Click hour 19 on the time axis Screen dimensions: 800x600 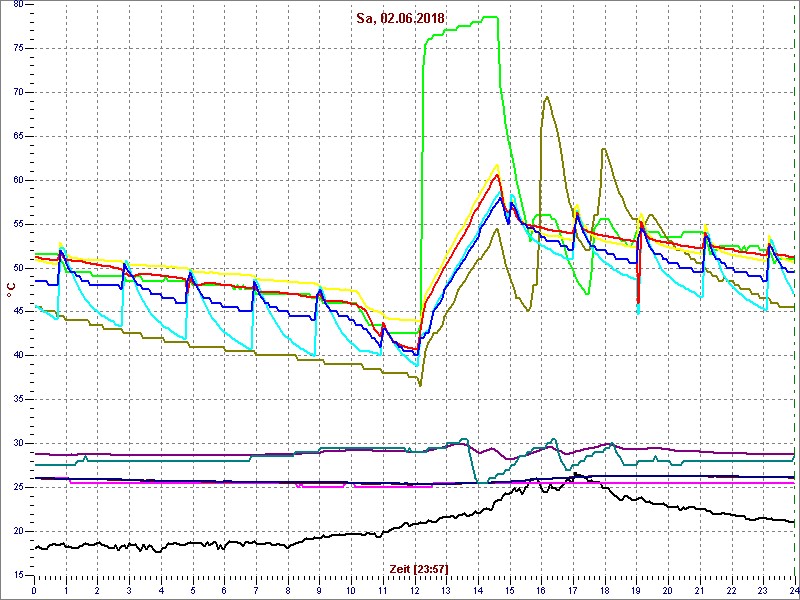[x=636, y=590]
